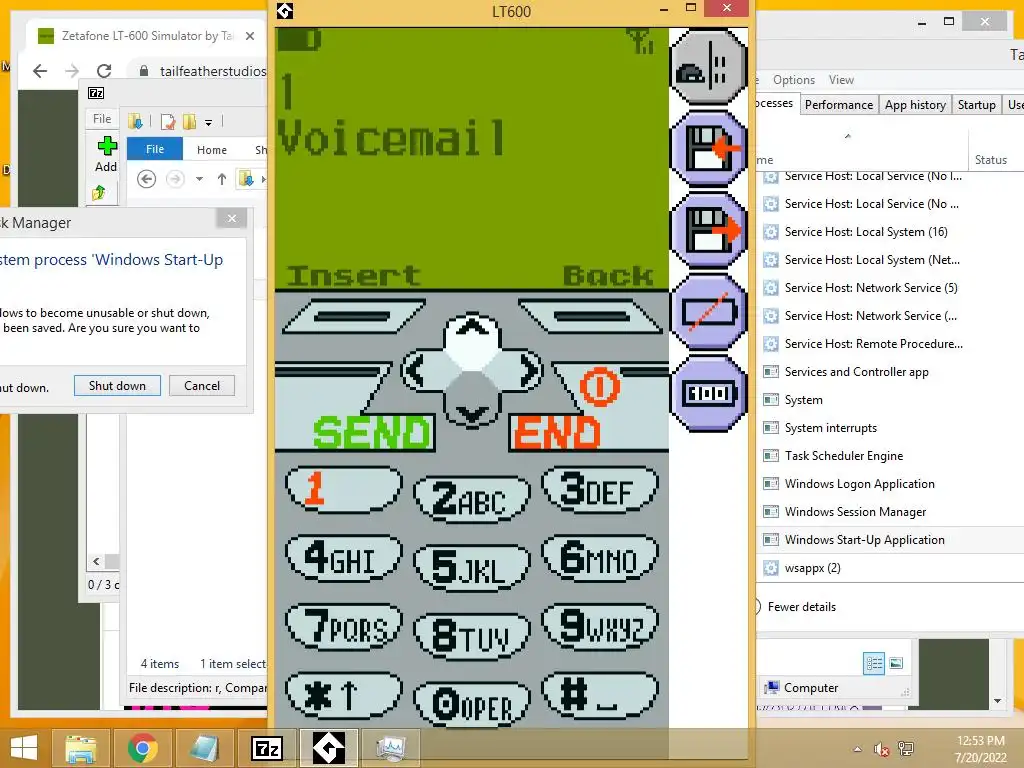This screenshot has width=1024, height=768.
Task: Tap keypad key 5 JKL
Action: pyautogui.click(x=472, y=568)
